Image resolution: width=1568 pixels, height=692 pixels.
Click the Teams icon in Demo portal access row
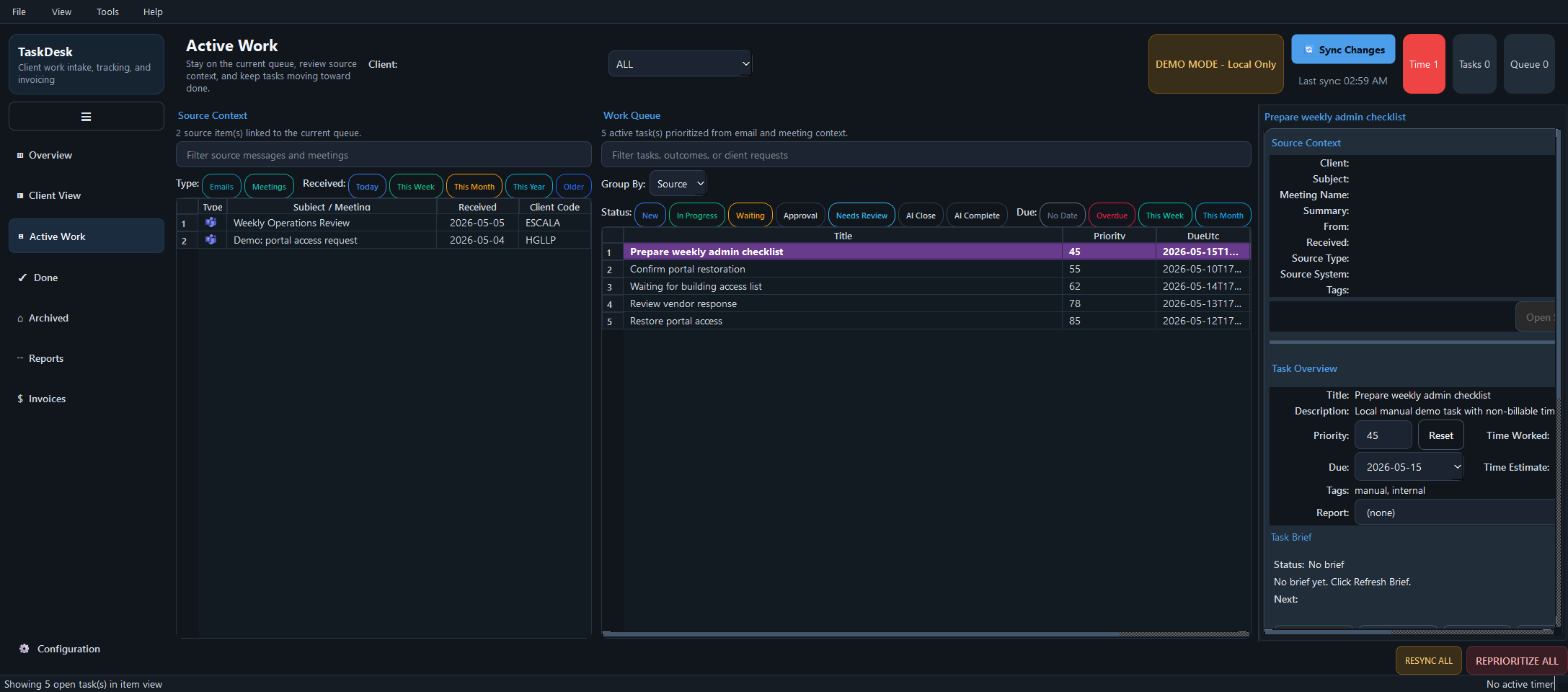tap(211, 240)
